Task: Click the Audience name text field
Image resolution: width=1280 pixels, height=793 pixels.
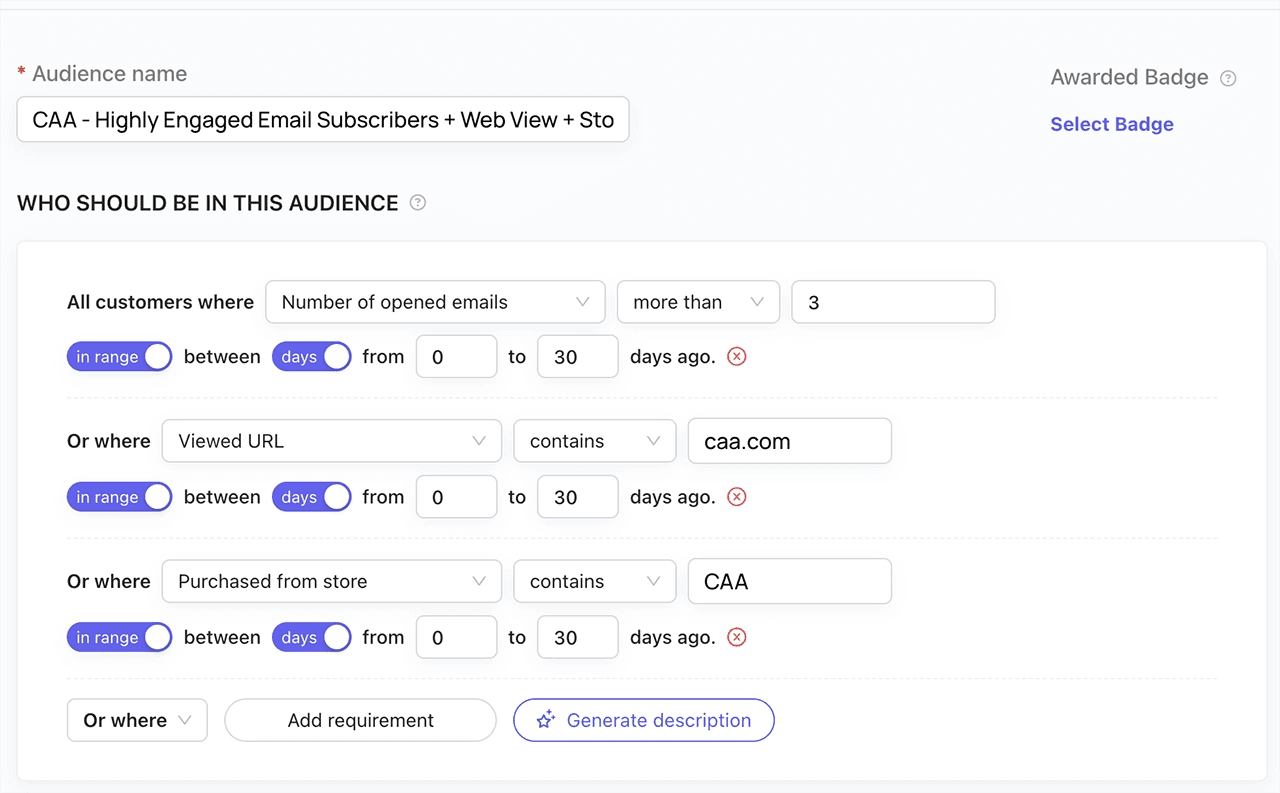Action: coord(323,120)
